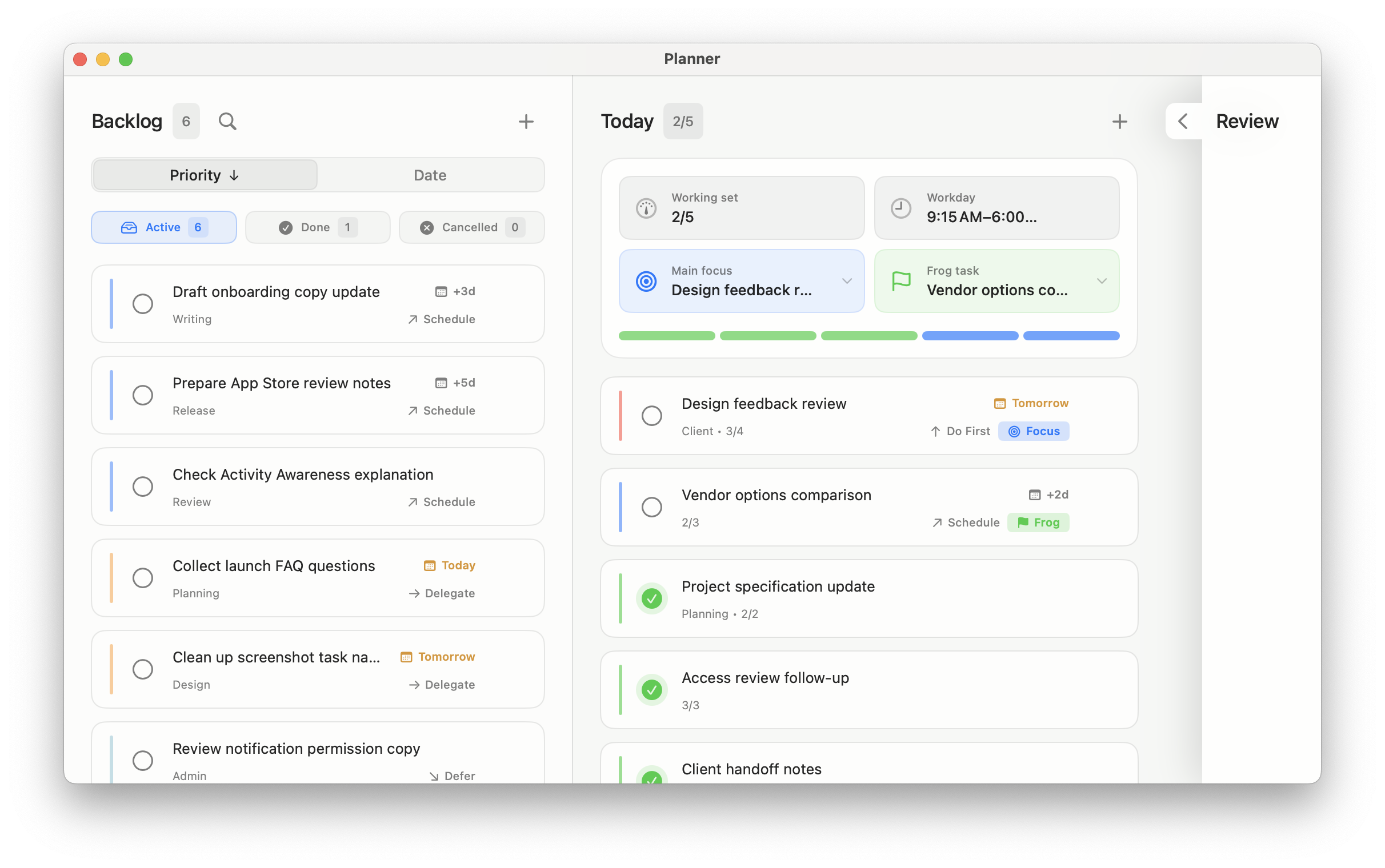Mark Prepare App Store review notes complete

(x=142, y=395)
